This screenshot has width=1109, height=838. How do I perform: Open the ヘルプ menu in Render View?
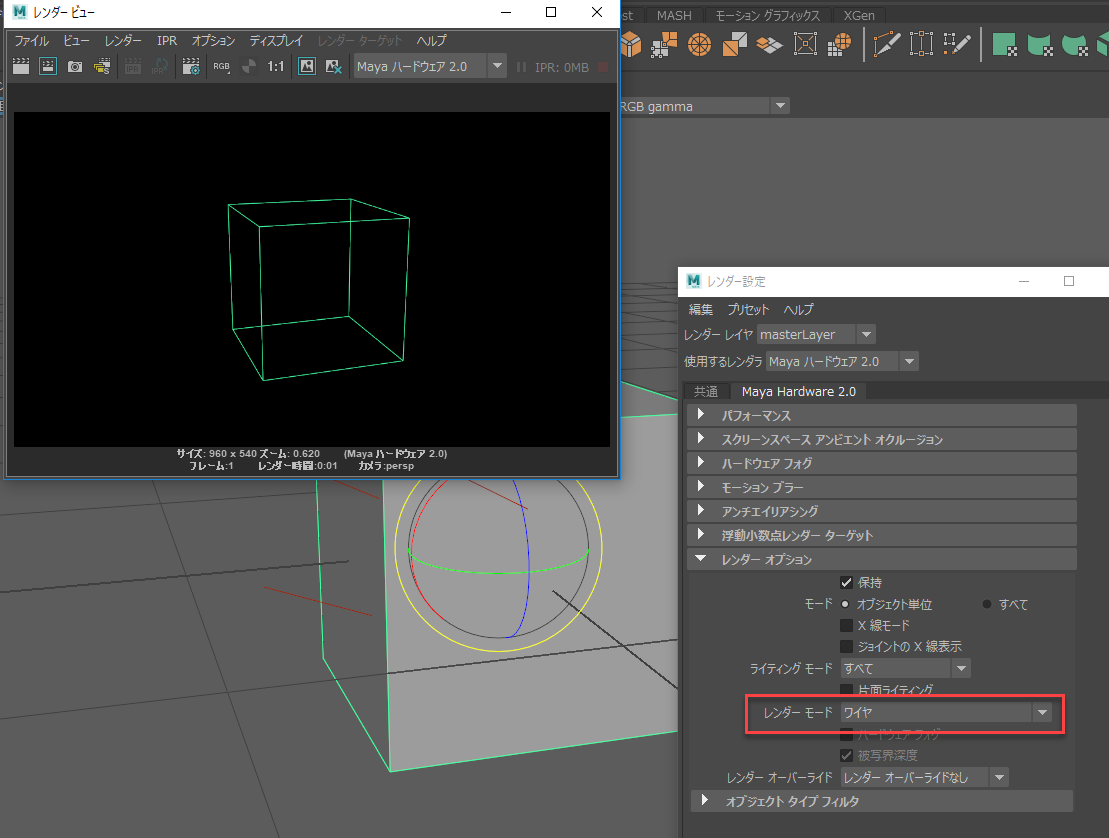[x=431, y=41]
